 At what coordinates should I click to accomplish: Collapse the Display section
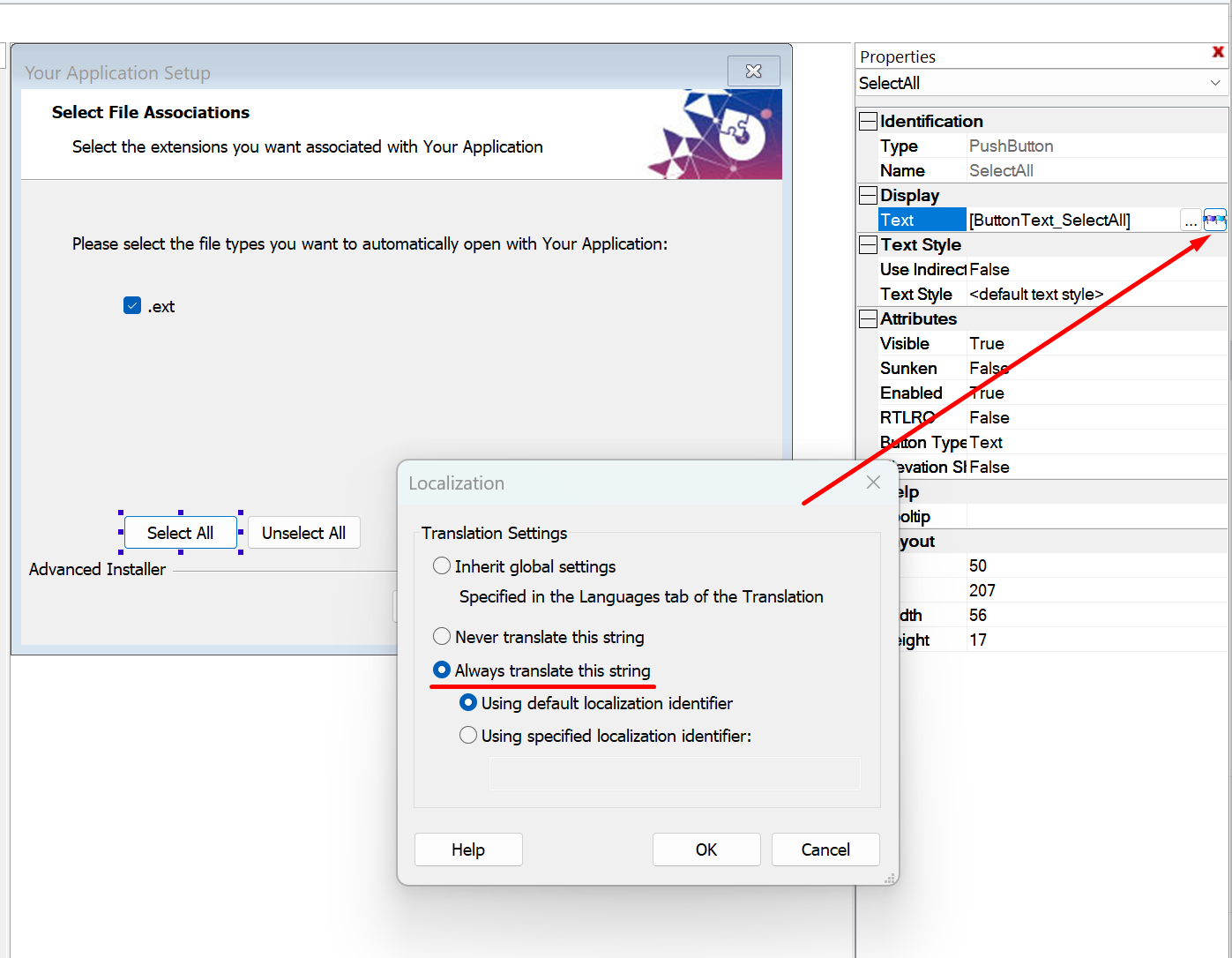pyautogui.click(x=868, y=195)
